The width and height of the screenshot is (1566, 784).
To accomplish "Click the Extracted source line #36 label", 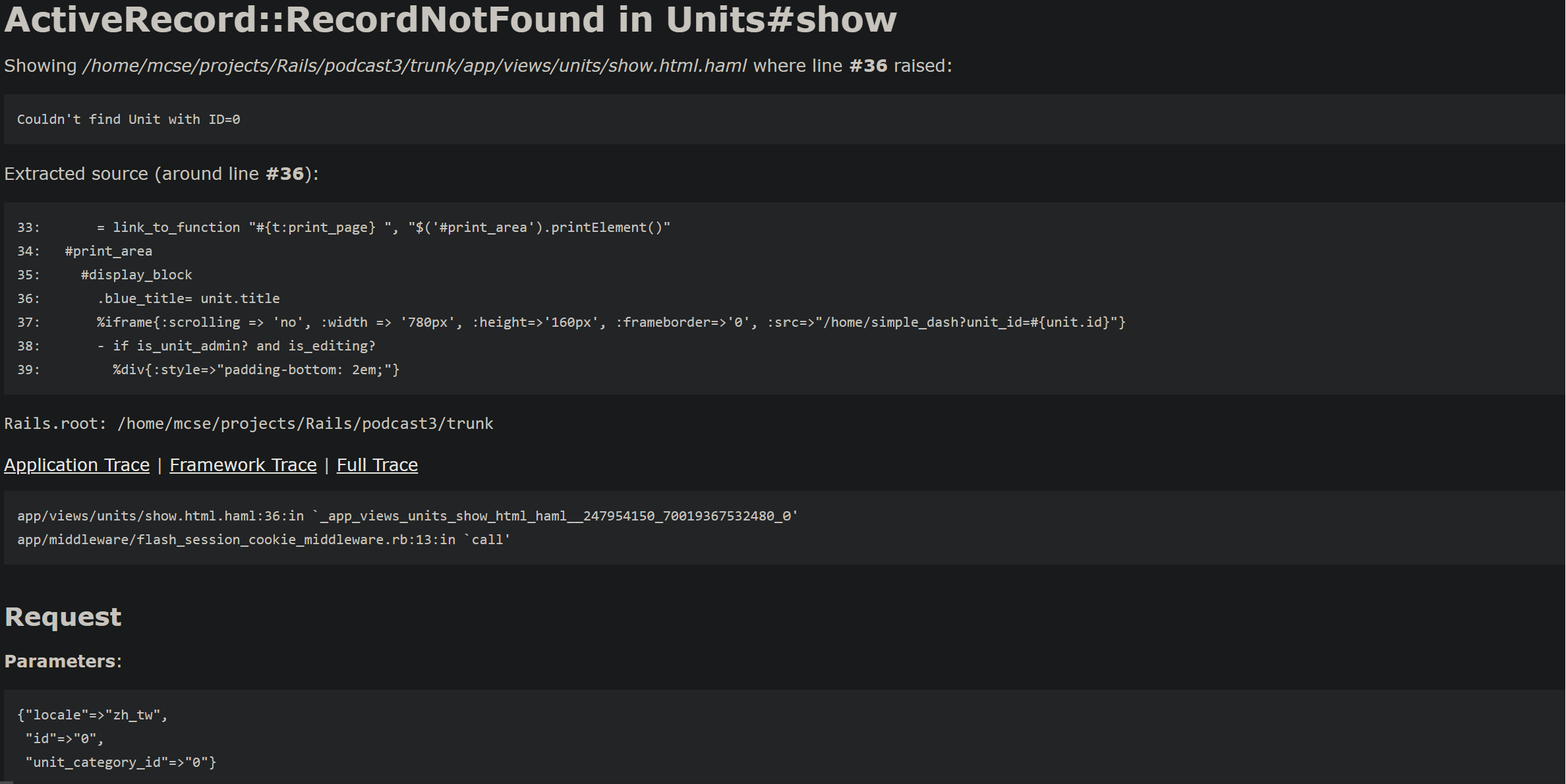I will coord(161,174).
